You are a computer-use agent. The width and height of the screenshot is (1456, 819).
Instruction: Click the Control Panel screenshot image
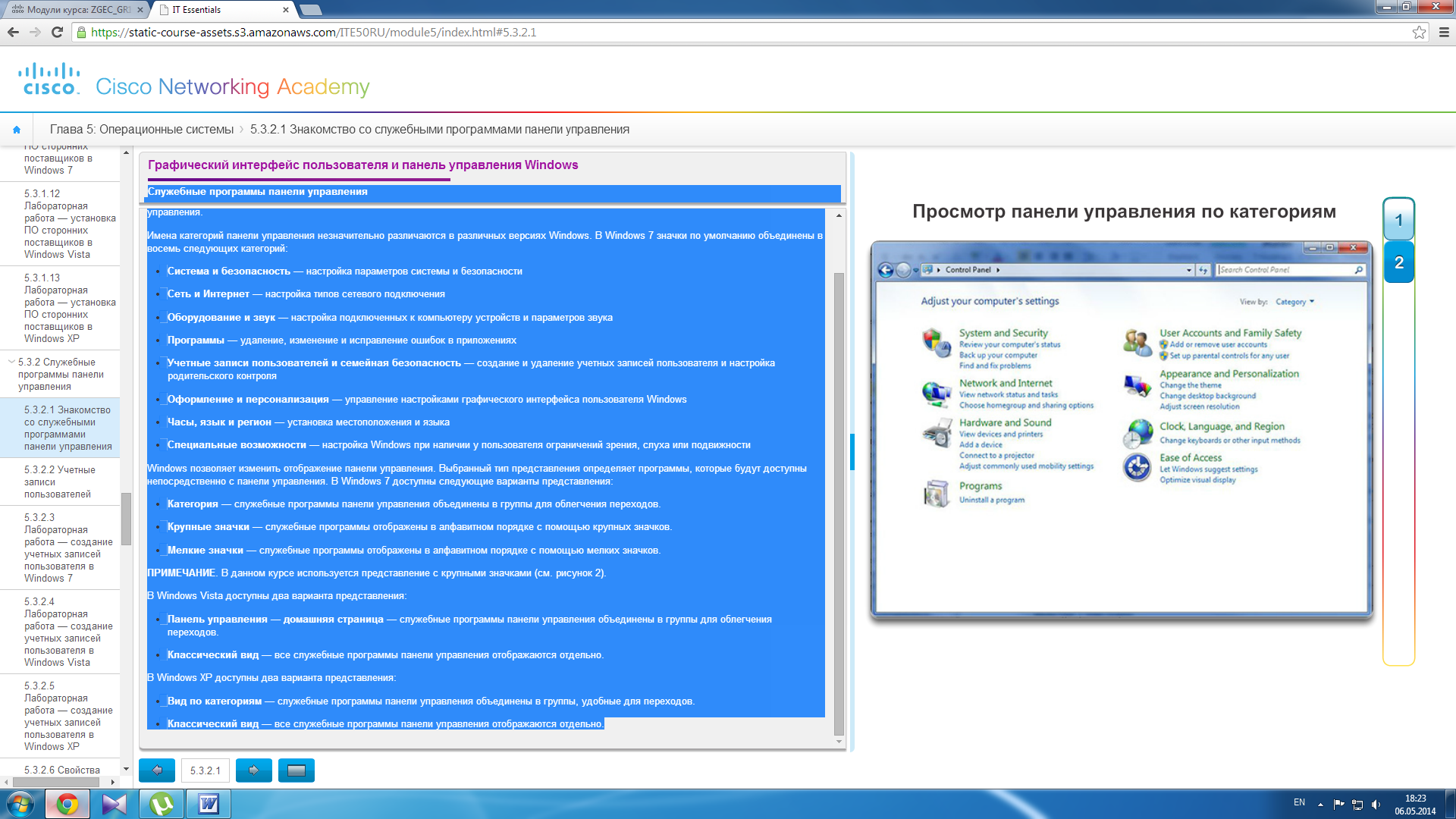tap(1122, 430)
